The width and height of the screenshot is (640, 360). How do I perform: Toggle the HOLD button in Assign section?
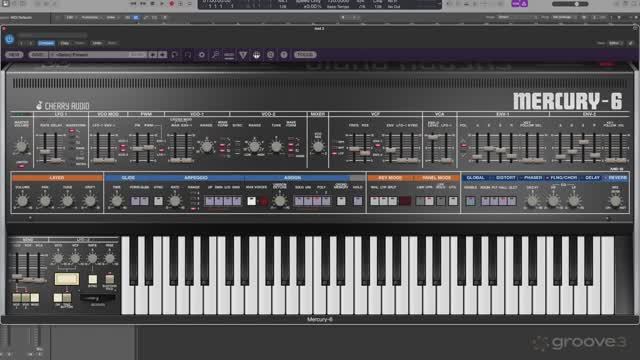[358, 201]
